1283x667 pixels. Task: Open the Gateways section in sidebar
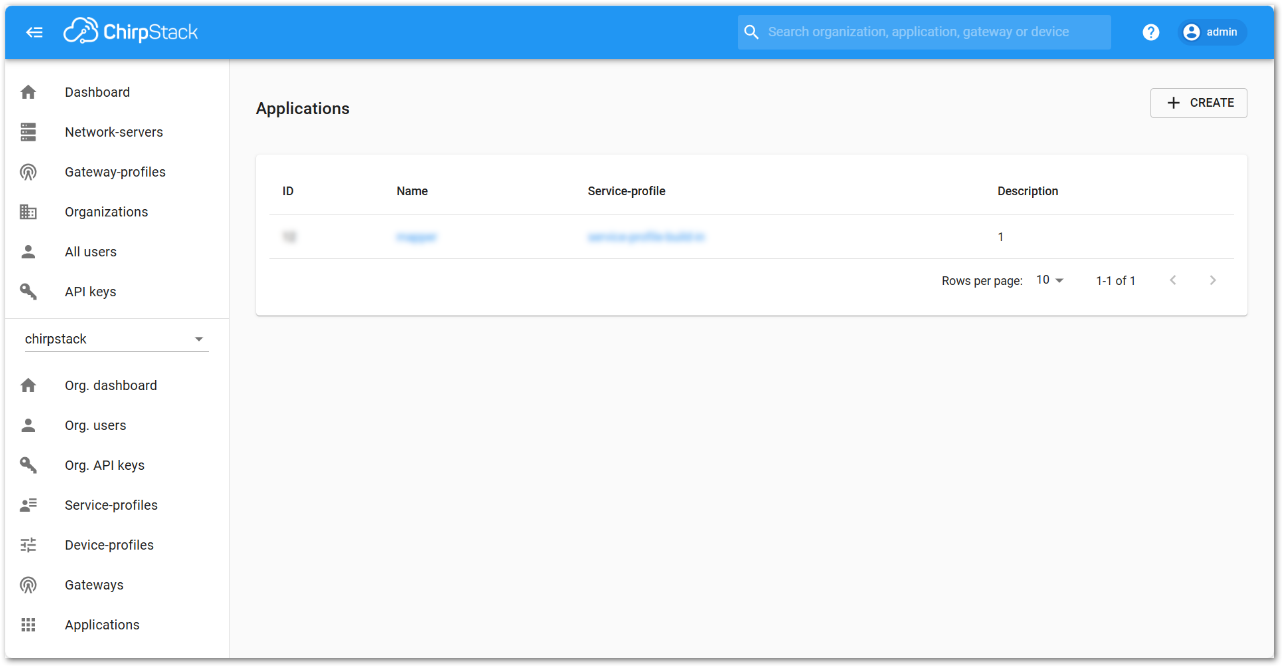pos(93,584)
